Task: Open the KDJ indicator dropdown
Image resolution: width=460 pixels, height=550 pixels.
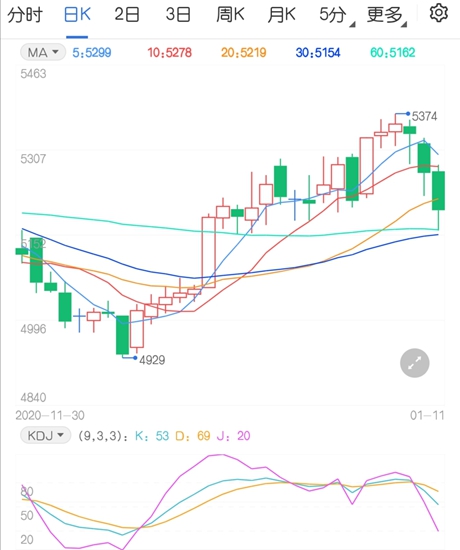Action: (46, 436)
